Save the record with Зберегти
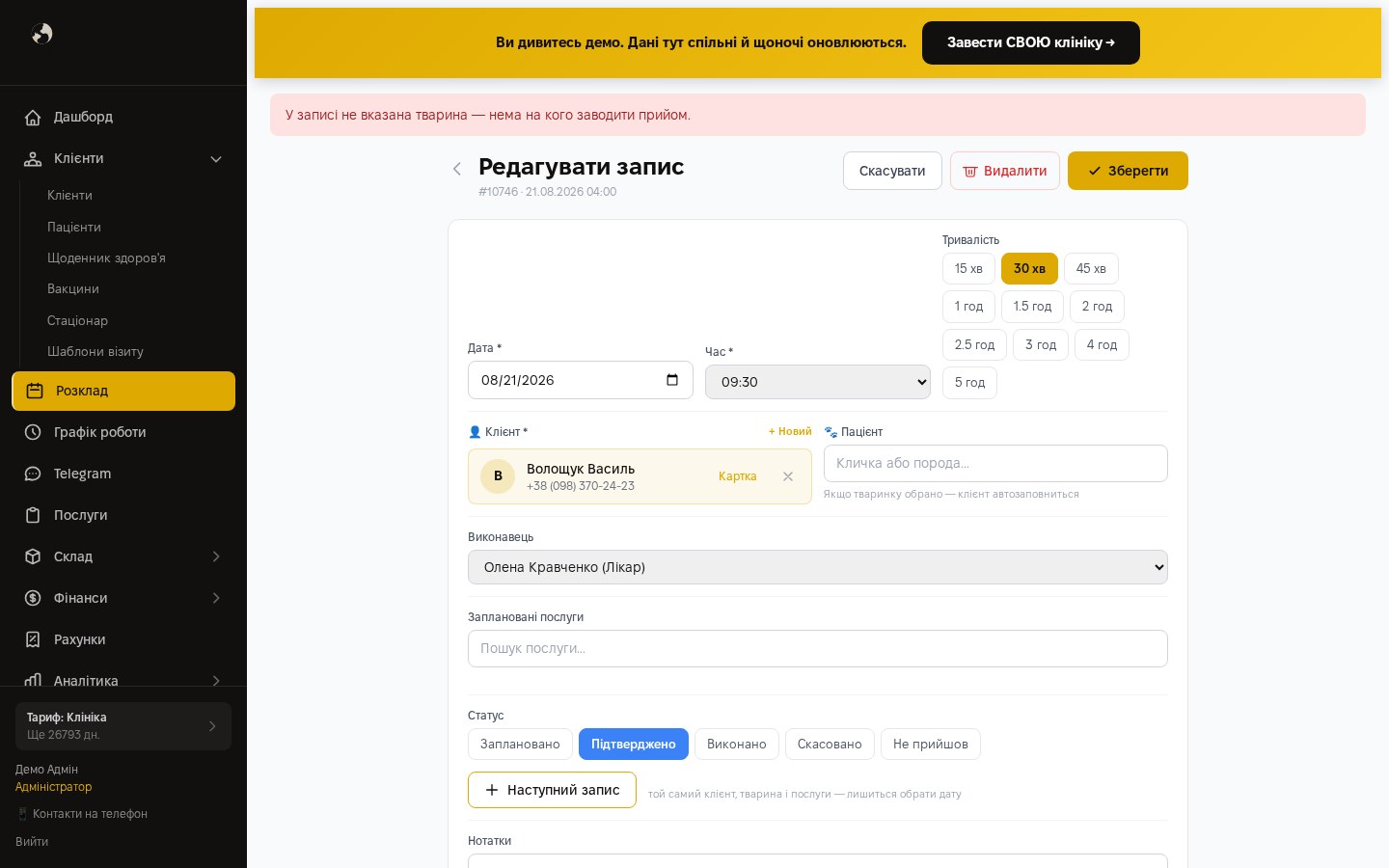1389x868 pixels. coord(1128,171)
